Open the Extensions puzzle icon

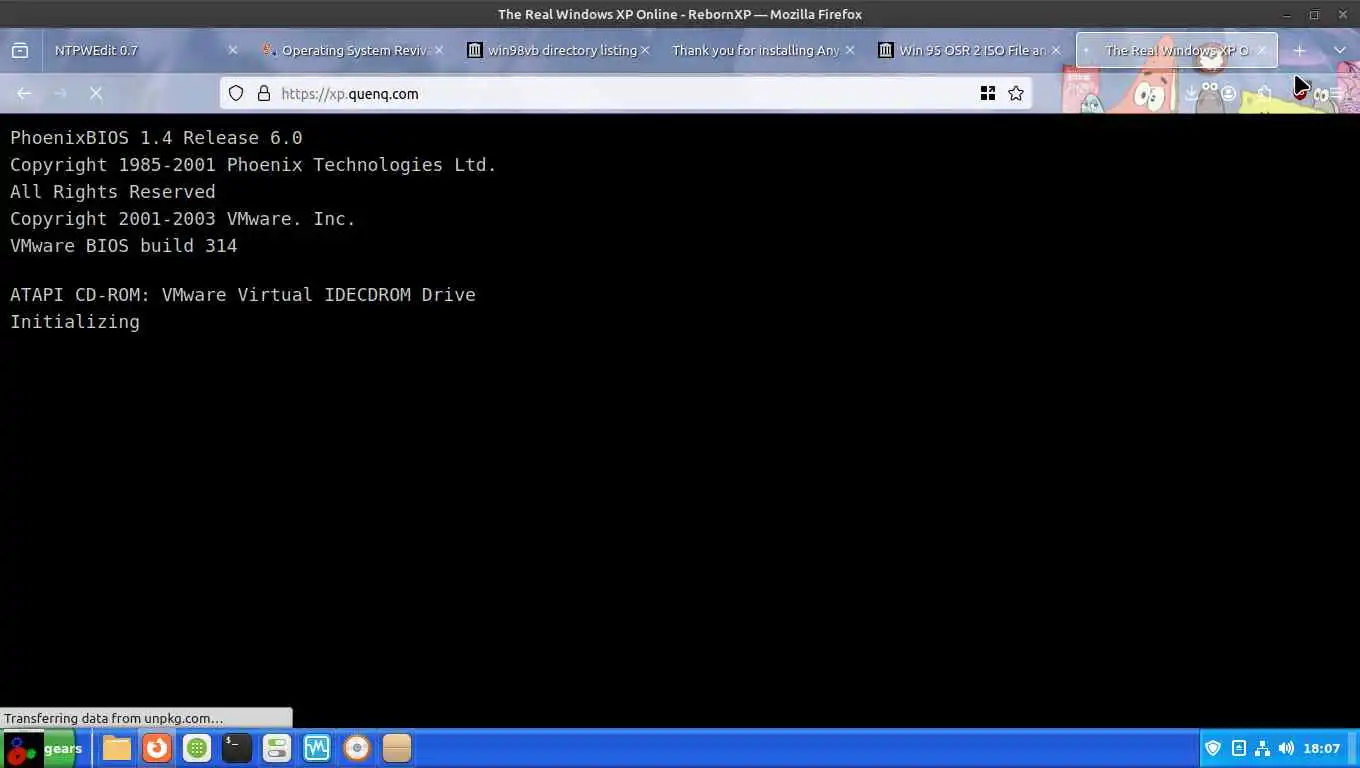coord(1265,93)
